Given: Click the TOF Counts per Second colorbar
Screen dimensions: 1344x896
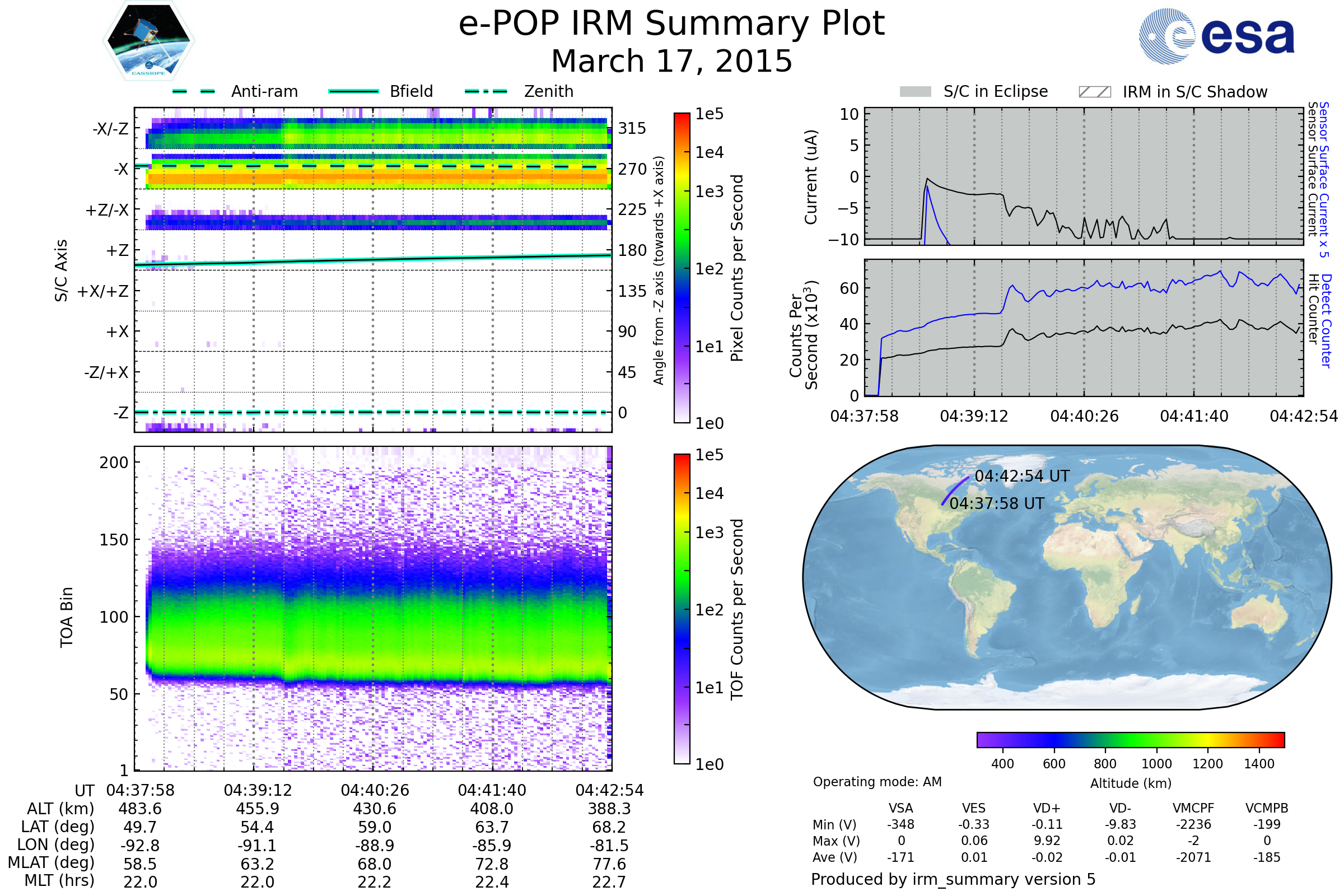Looking at the screenshot, I should (682, 609).
